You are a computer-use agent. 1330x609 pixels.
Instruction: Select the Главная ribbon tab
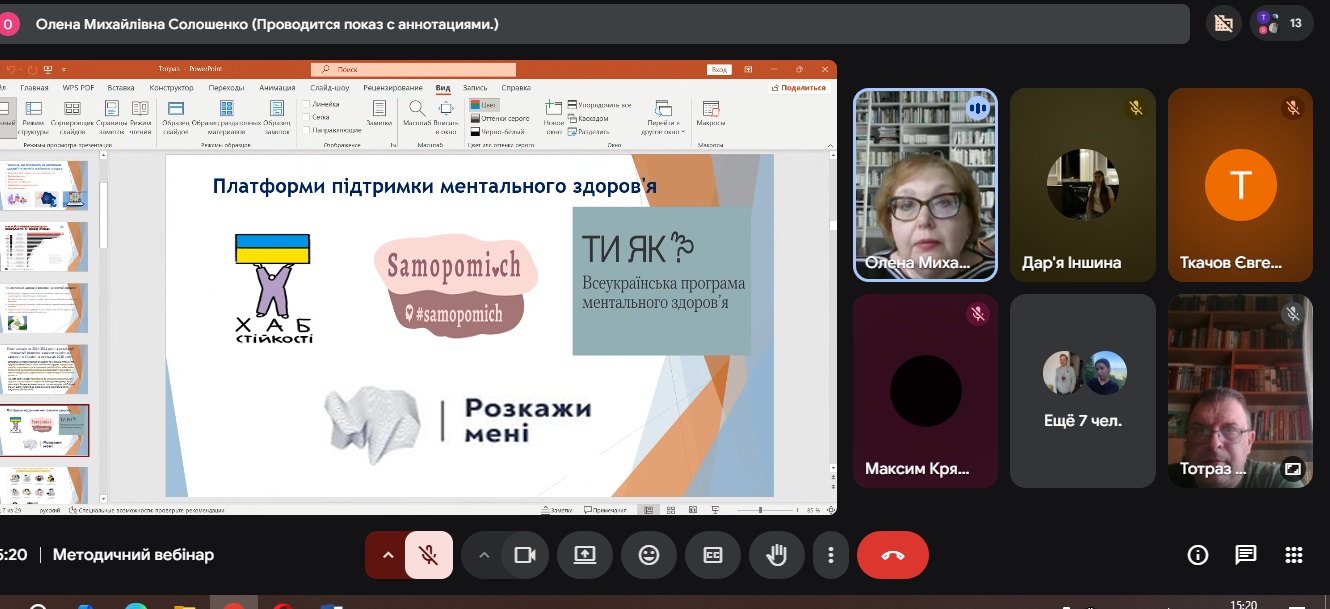coord(34,88)
